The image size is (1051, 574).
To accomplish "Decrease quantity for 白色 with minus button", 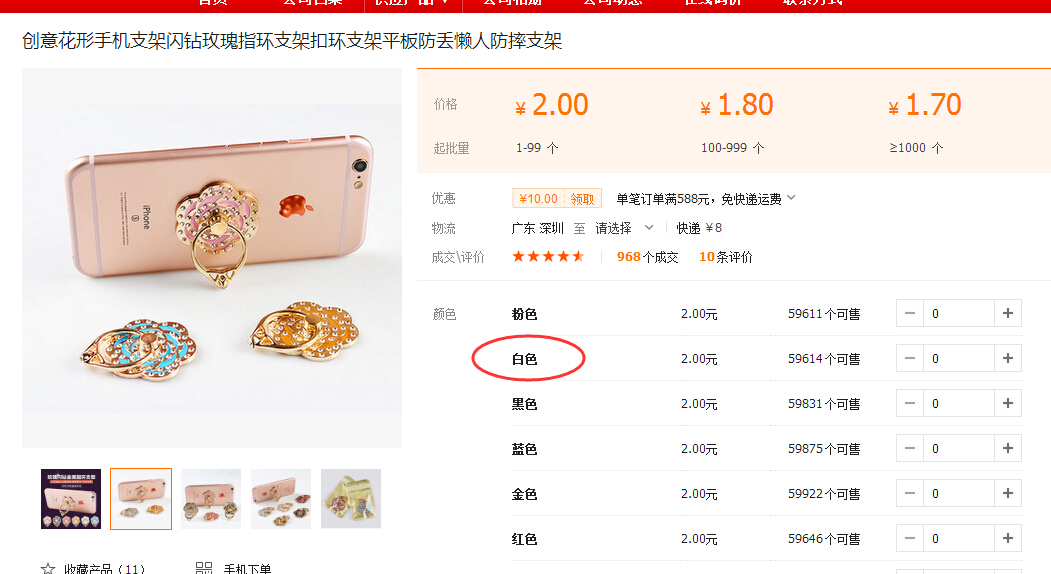I will pyautogui.click(x=910, y=358).
